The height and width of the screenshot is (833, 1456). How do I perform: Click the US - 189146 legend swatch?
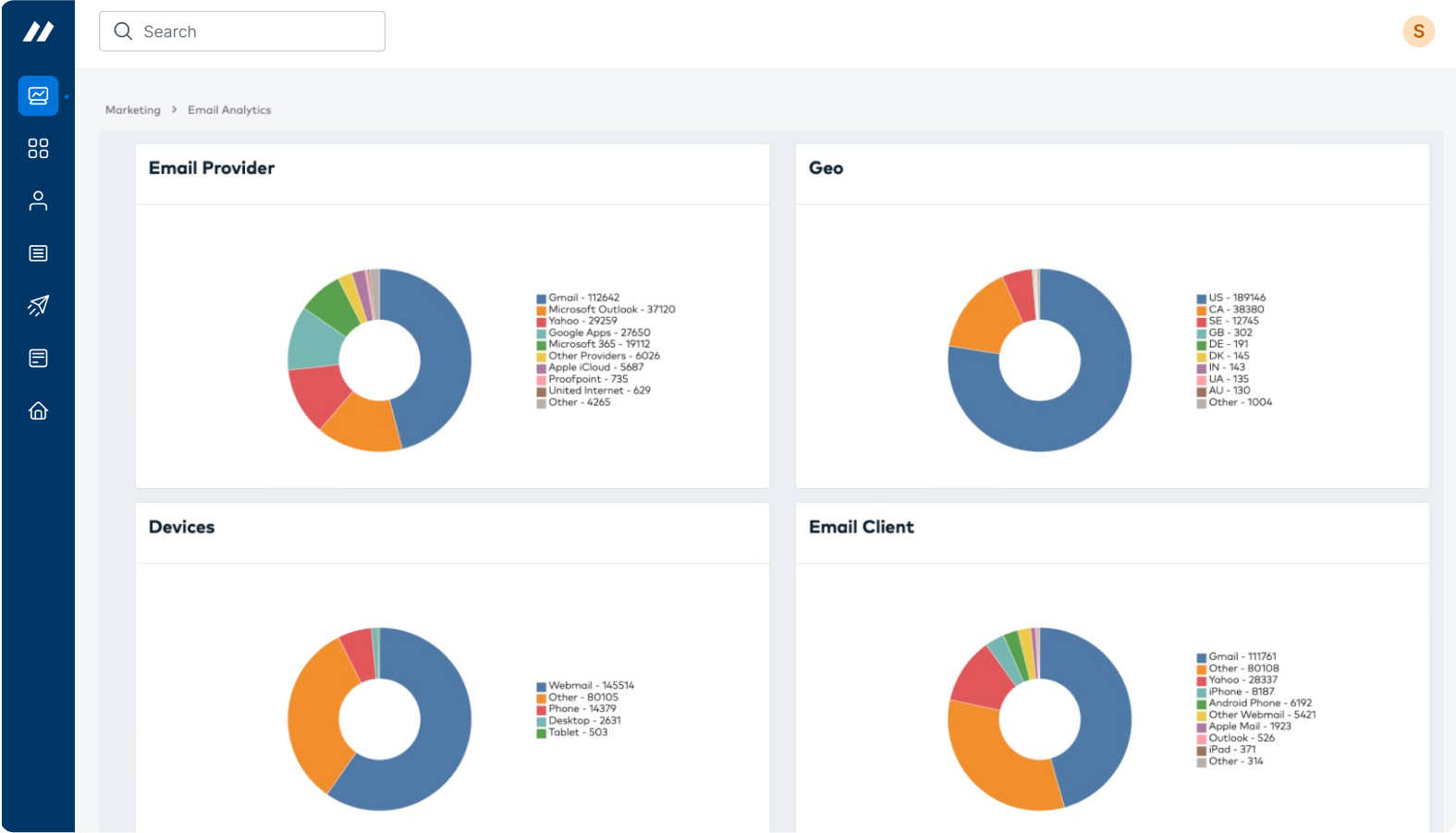[x=1202, y=299]
